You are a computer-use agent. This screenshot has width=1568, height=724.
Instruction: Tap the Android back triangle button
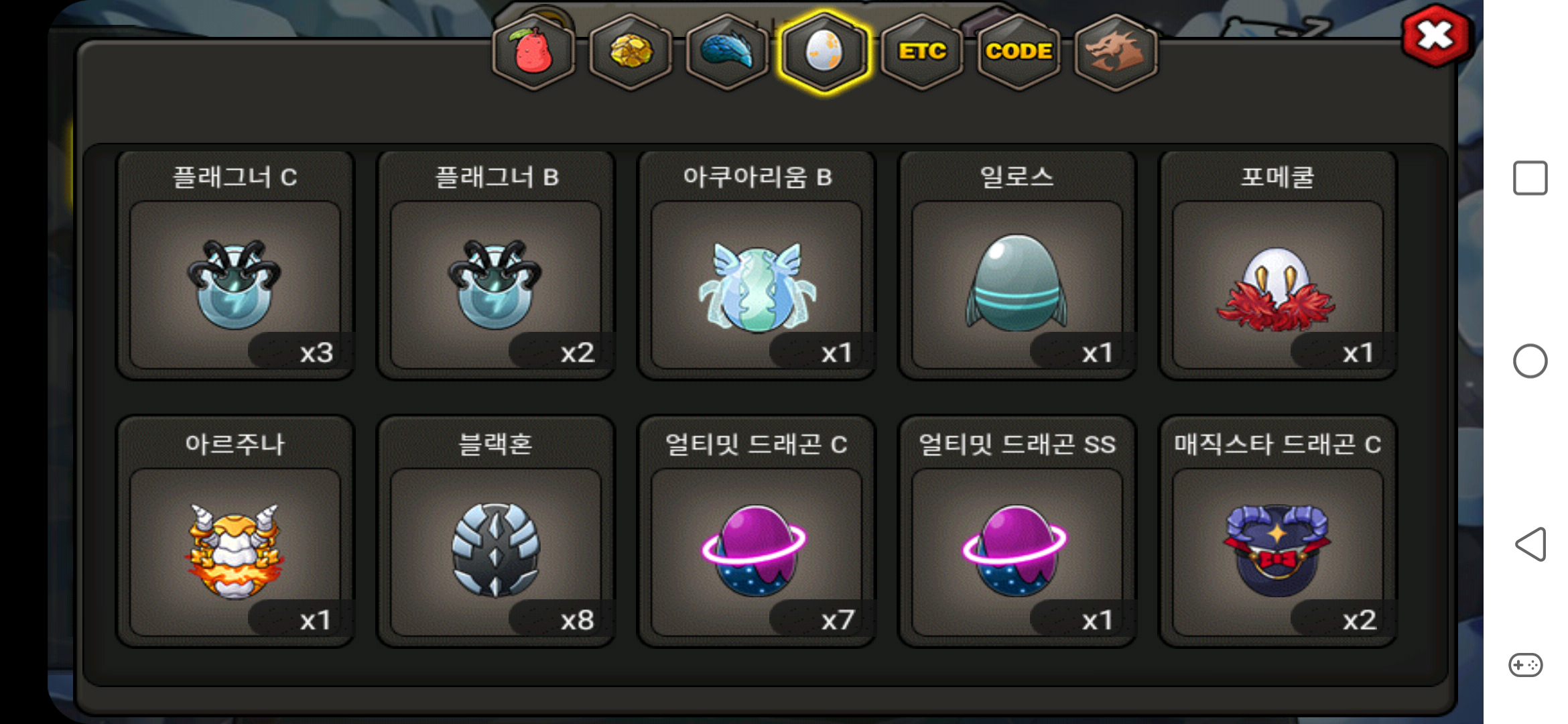point(1530,544)
